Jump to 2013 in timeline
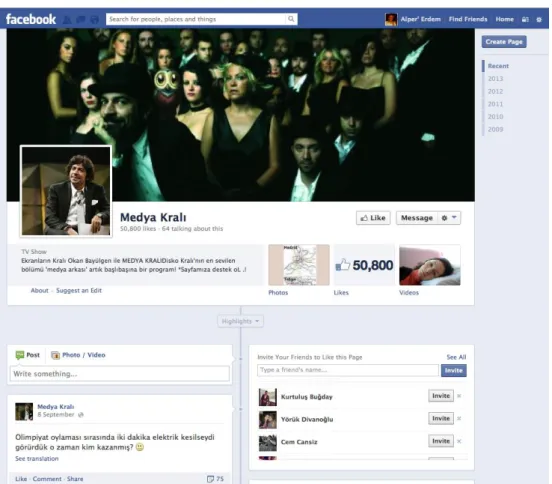 click(495, 78)
